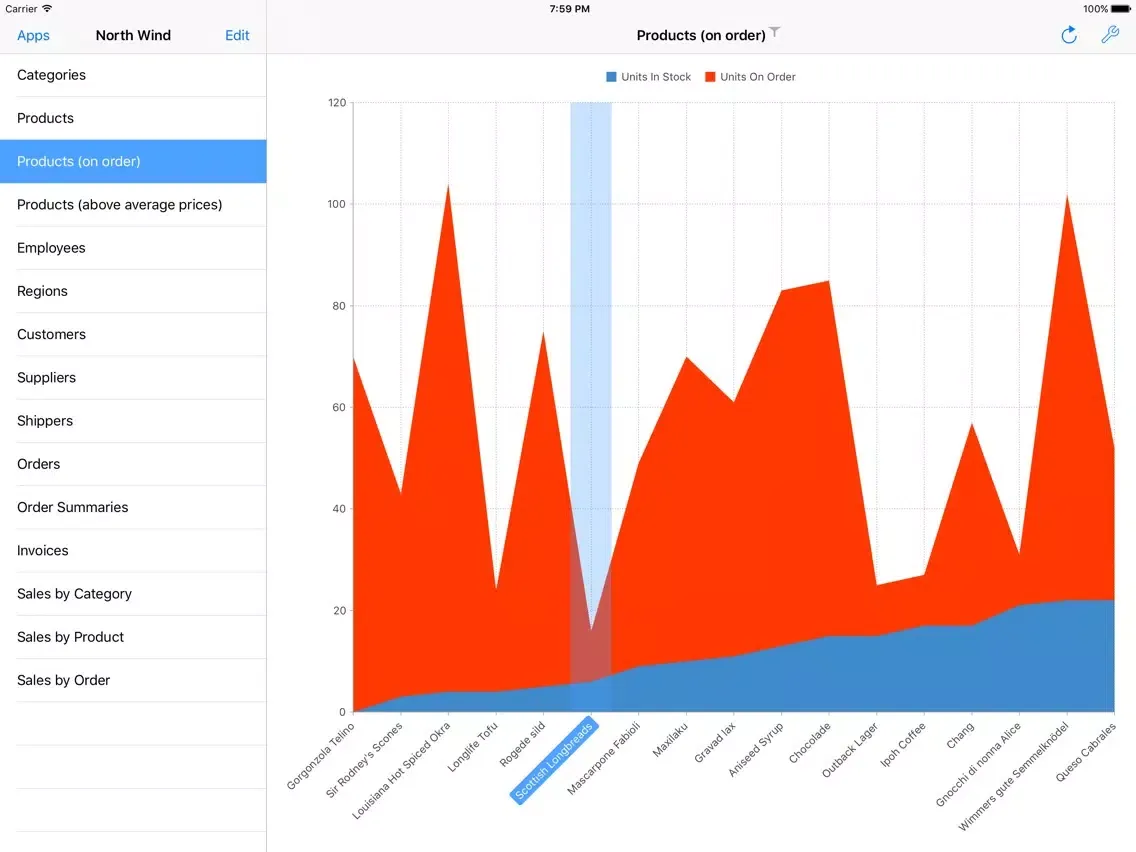
Task: Toggle the Units In Stock legend swatch
Action: pos(611,77)
